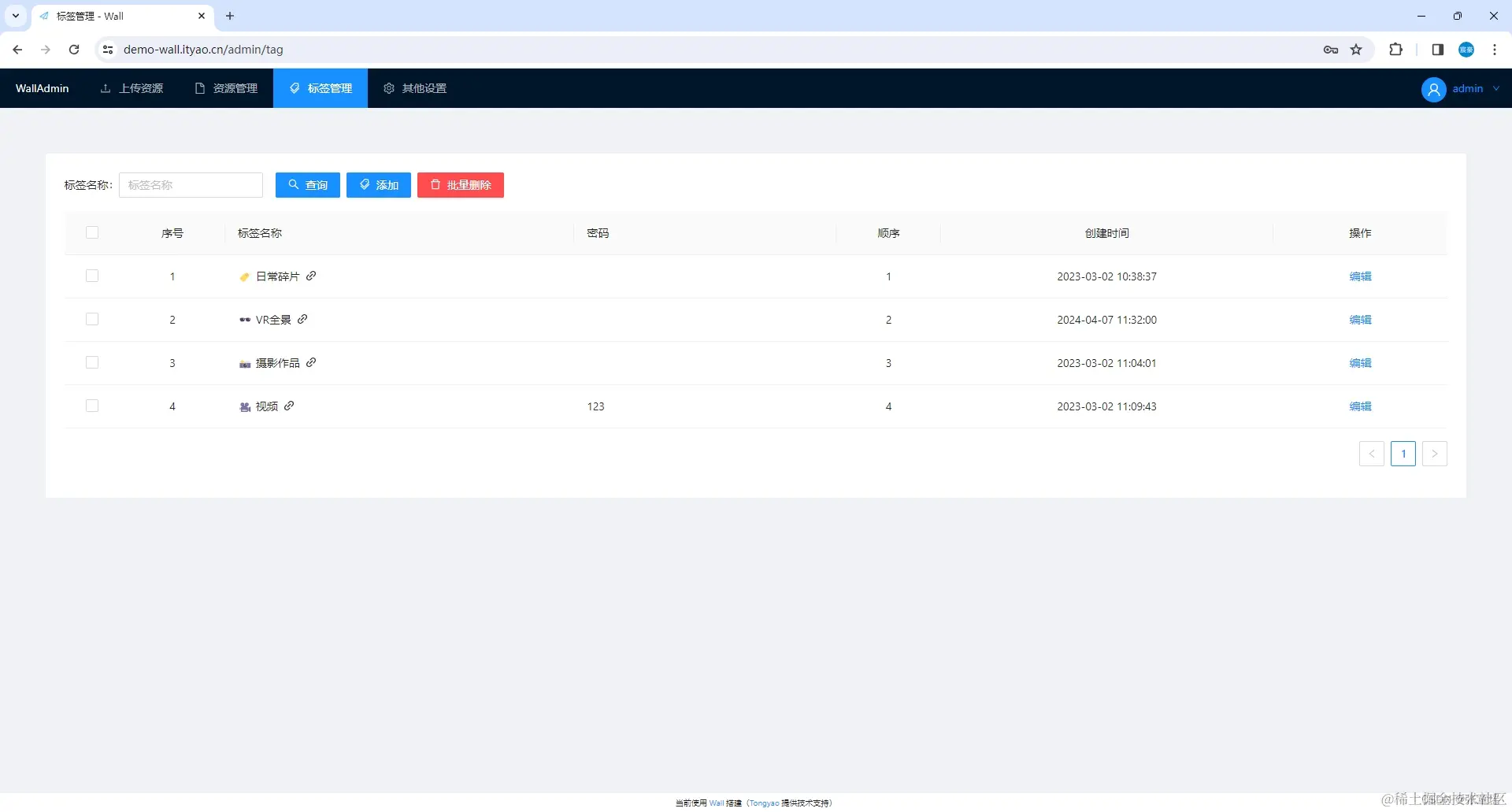Click the 查询 search button

308,185
